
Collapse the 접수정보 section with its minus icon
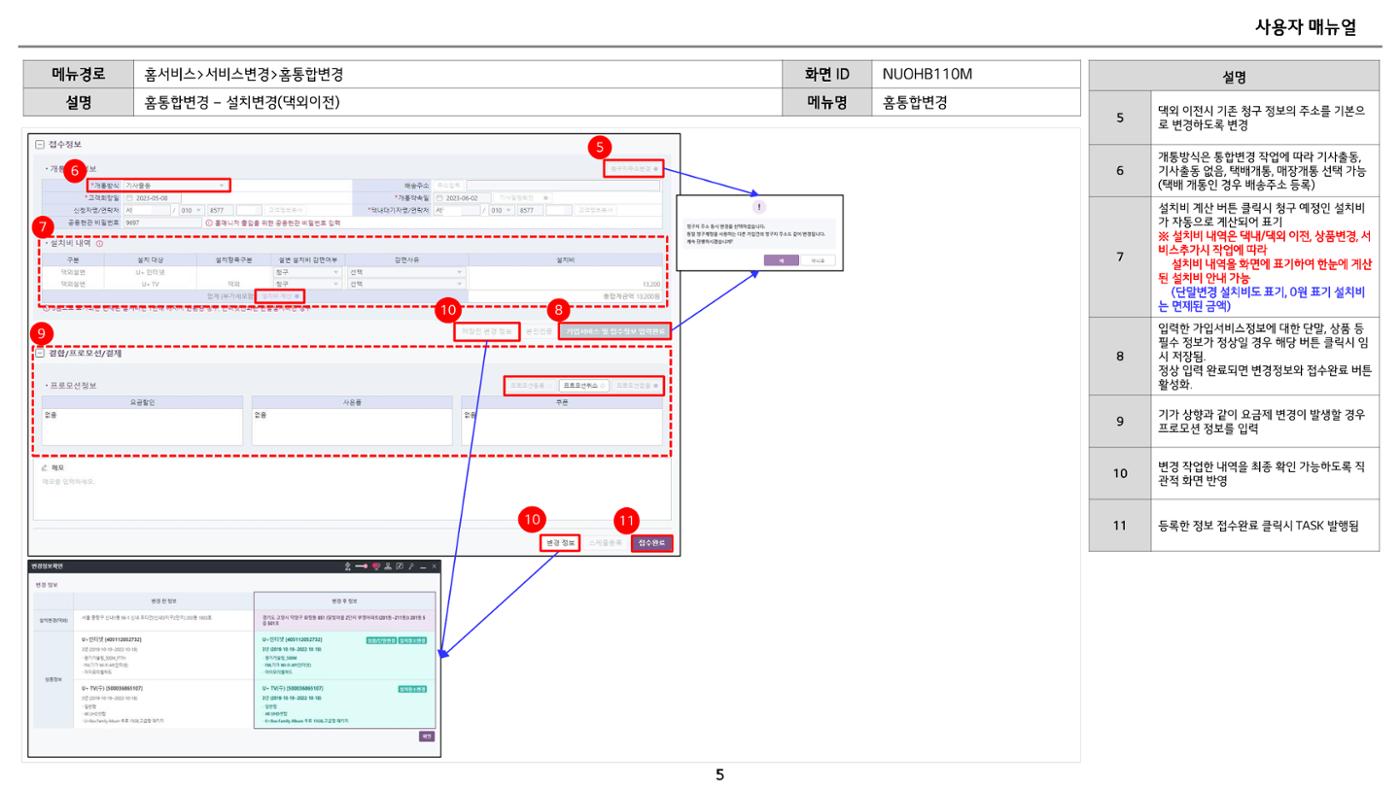(39, 146)
